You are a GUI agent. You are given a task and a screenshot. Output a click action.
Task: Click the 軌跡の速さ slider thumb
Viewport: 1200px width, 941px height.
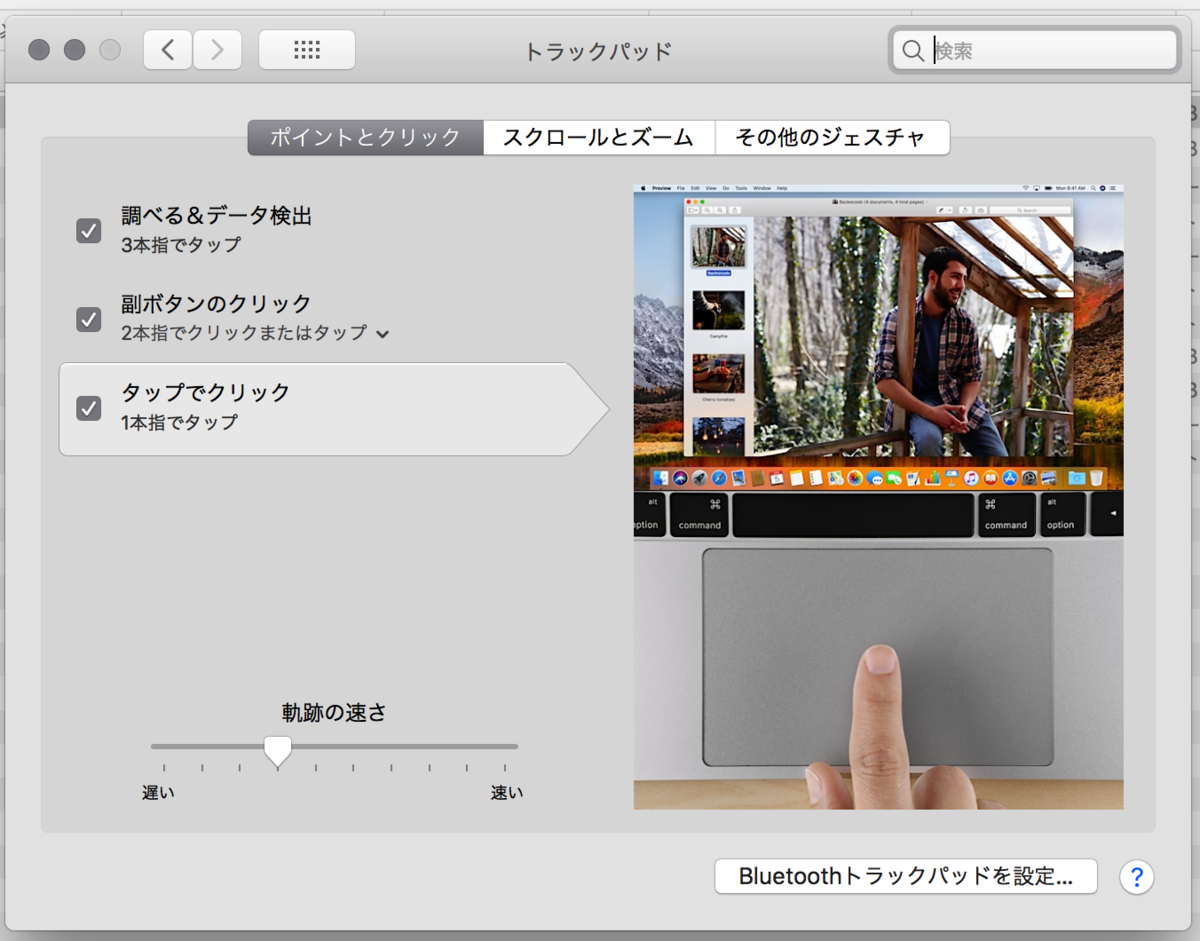[x=277, y=750]
